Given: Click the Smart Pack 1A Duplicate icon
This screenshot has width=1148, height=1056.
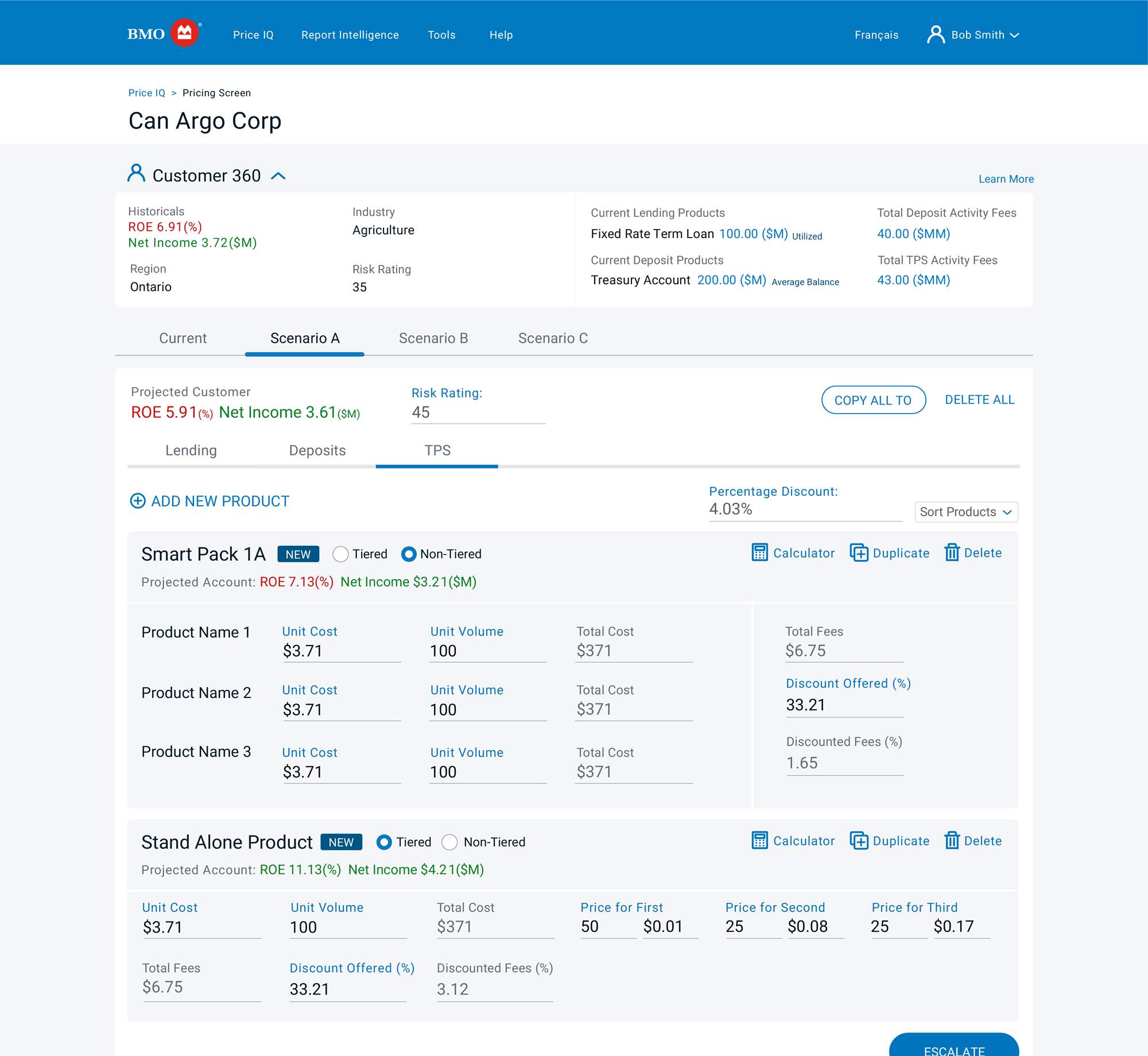Looking at the screenshot, I should pos(859,553).
